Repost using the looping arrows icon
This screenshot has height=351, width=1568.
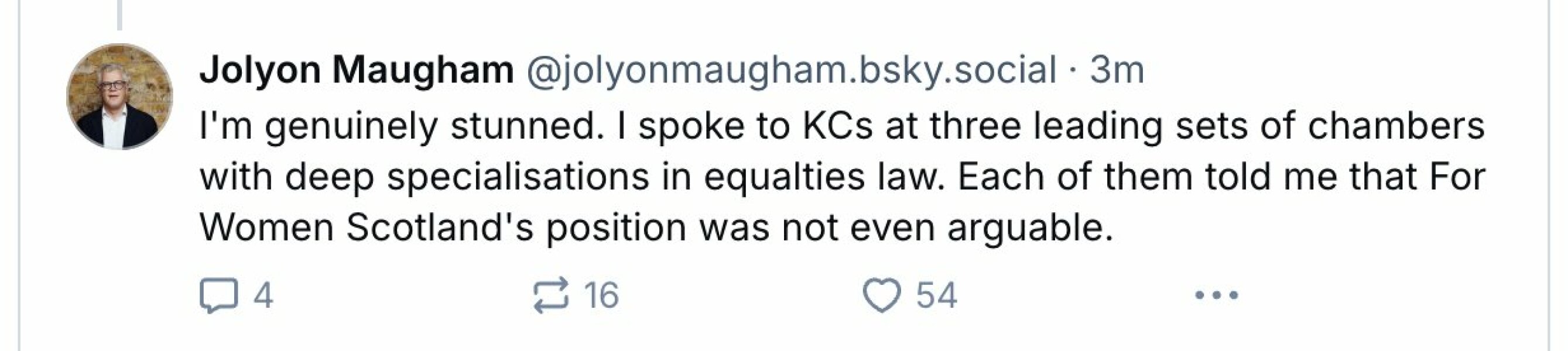pos(550,295)
